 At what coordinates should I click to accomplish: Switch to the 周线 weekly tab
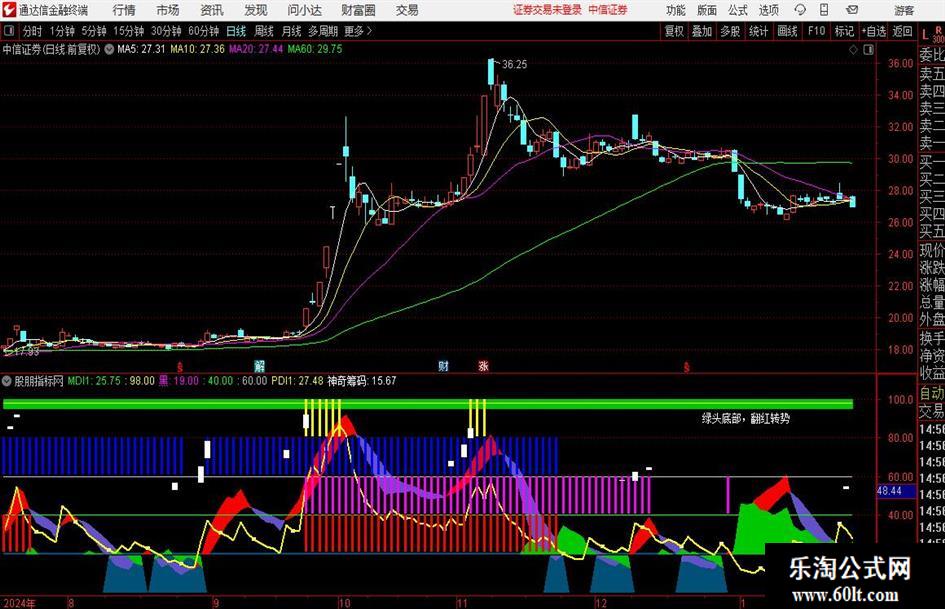(x=264, y=31)
